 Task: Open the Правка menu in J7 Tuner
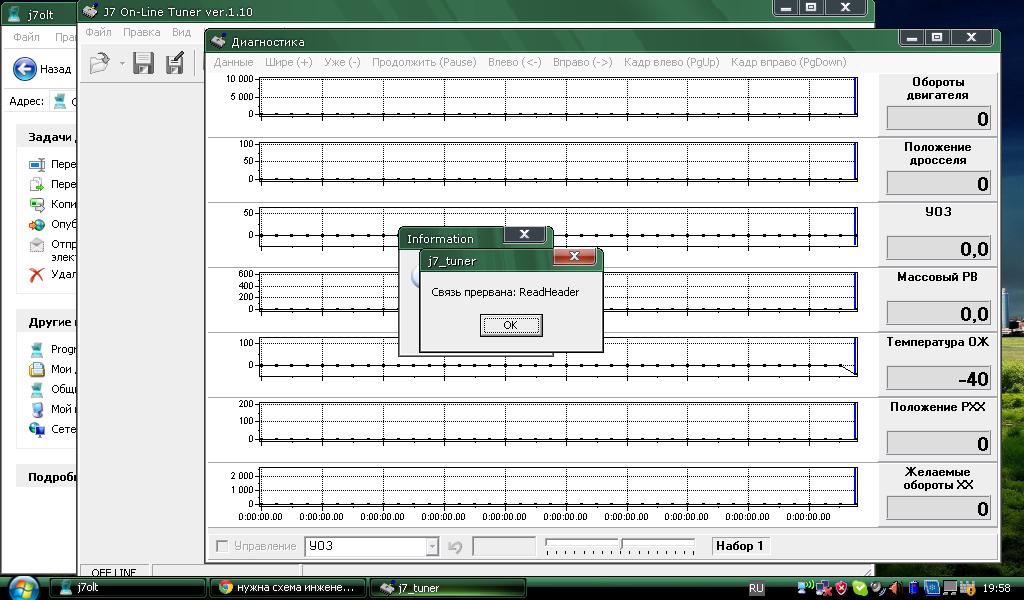(x=141, y=32)
